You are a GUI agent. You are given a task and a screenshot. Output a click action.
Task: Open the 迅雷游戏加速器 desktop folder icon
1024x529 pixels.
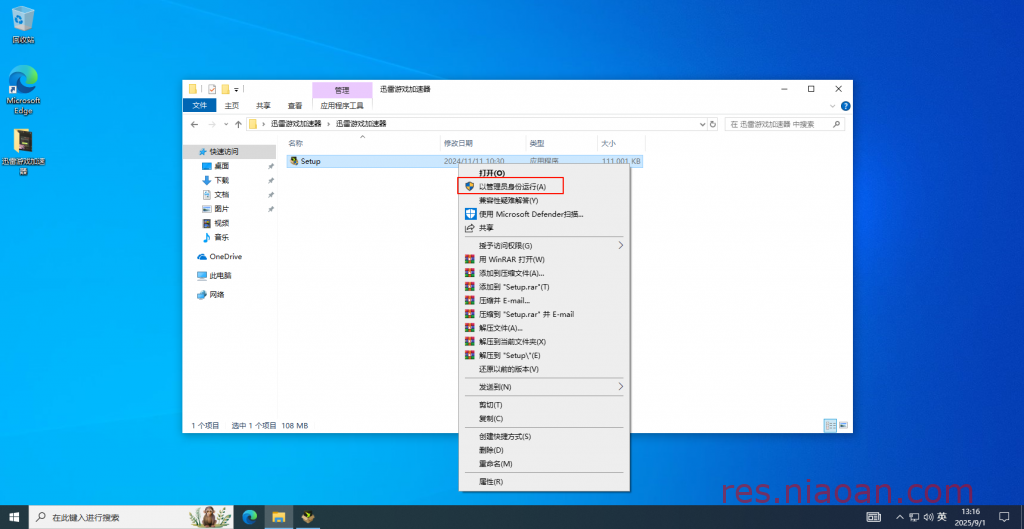point(24,152)
